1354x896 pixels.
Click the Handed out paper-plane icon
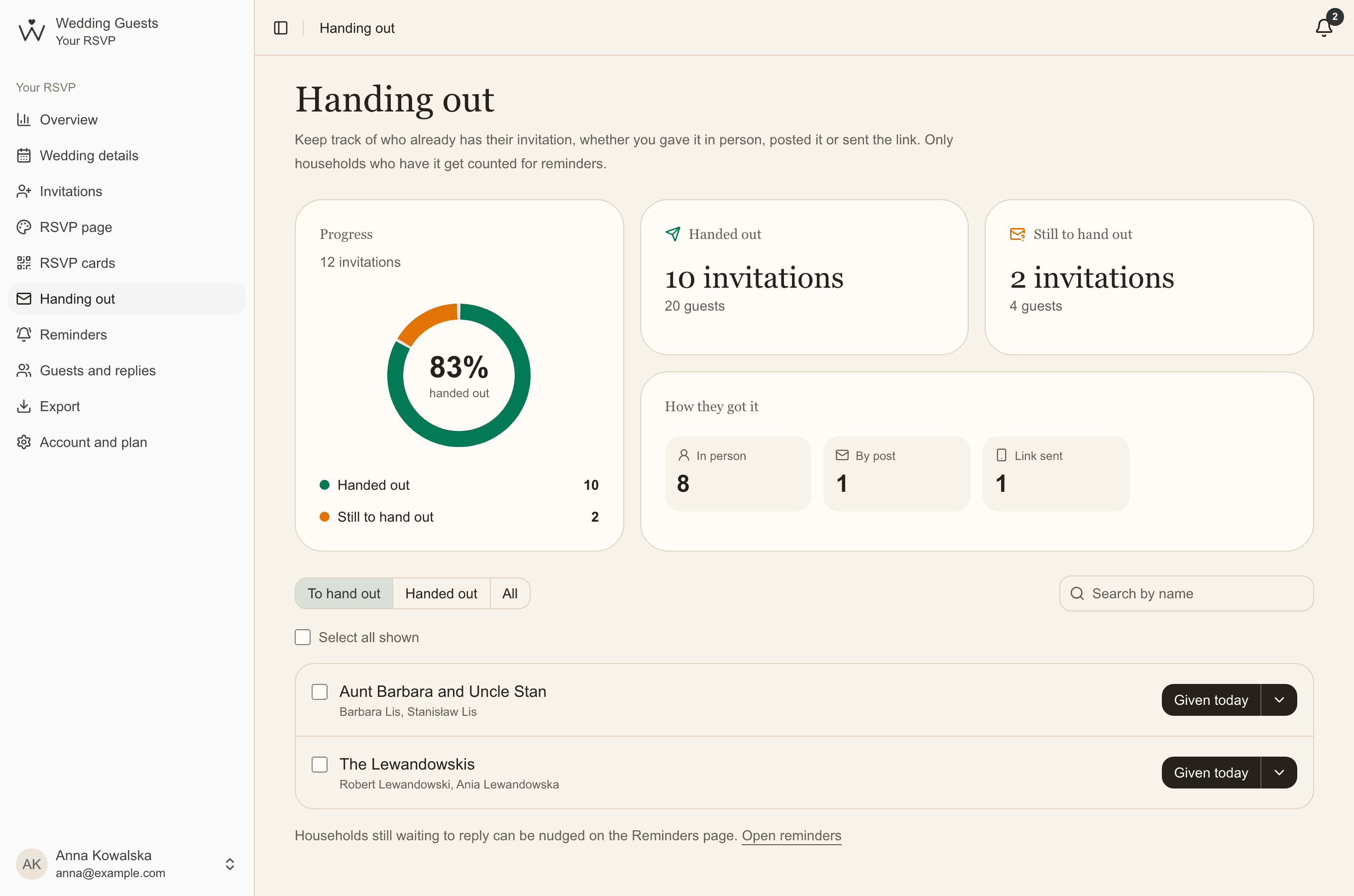673,234
